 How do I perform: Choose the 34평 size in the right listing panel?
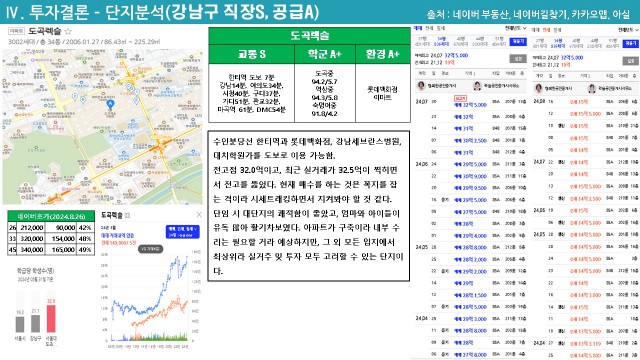click(x=558, y=44)
